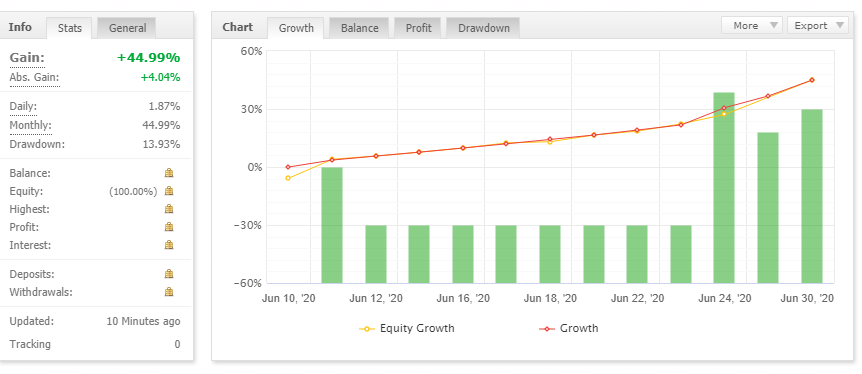Screen dimensions: 862x374
Task: Click the lock icon next to Interest
Action: (x=169, y=245)
